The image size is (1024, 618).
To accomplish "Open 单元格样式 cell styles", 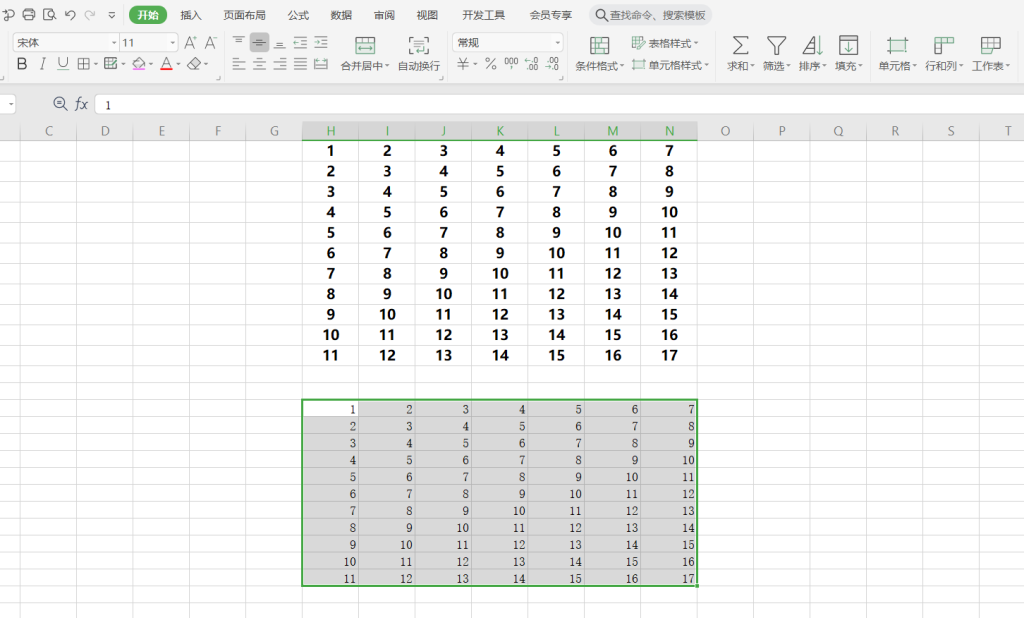I will (x=670, y=65).
